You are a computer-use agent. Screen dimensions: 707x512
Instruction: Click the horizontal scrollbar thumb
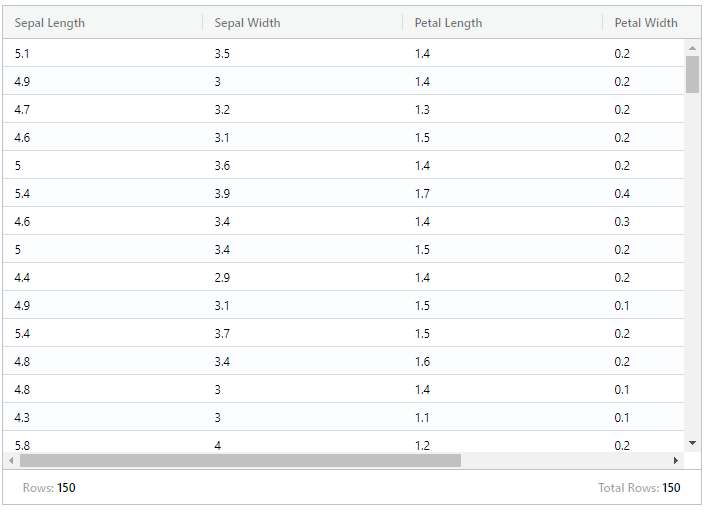(240, 461)
